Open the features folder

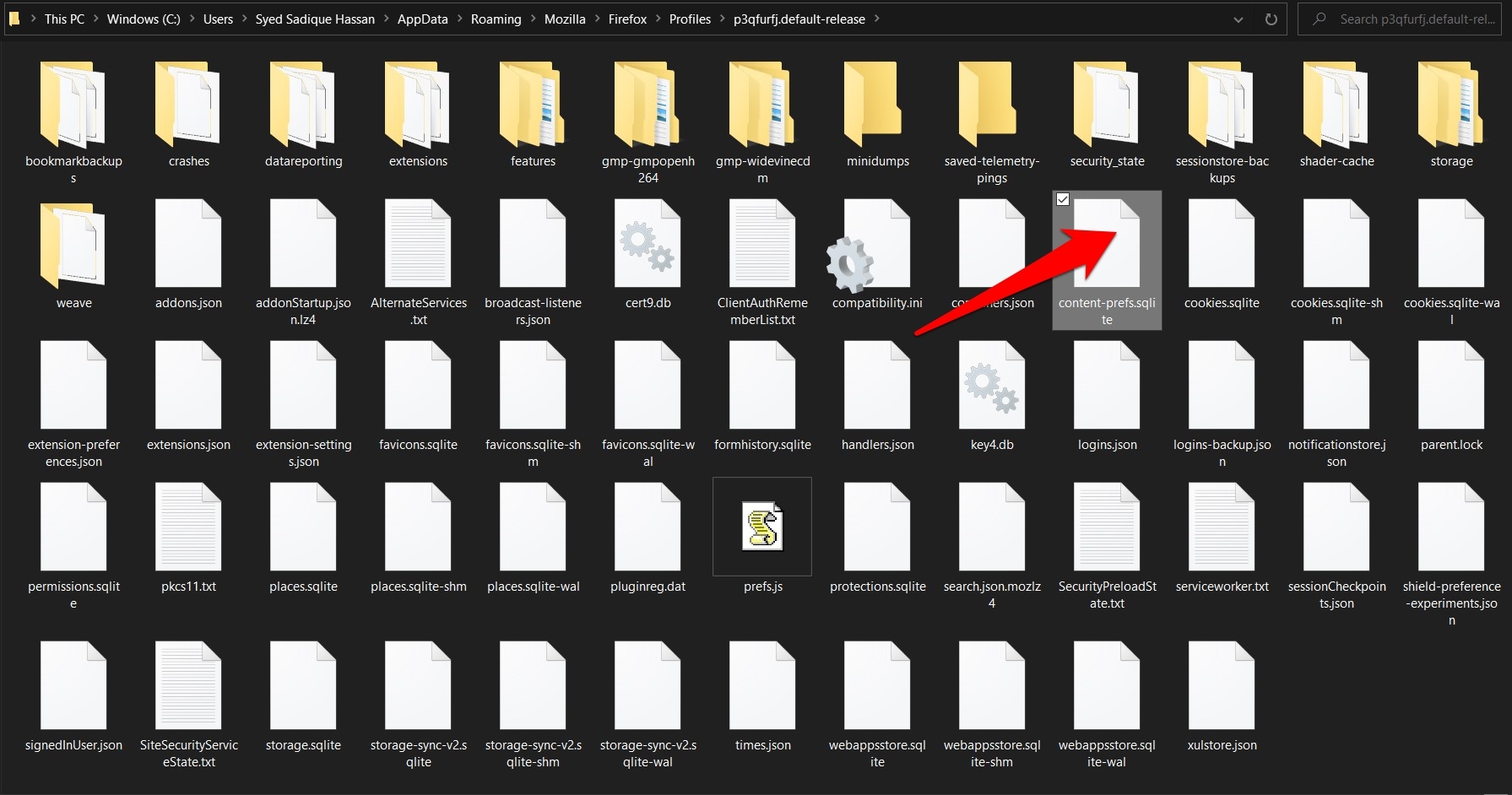tap(533, 105)
